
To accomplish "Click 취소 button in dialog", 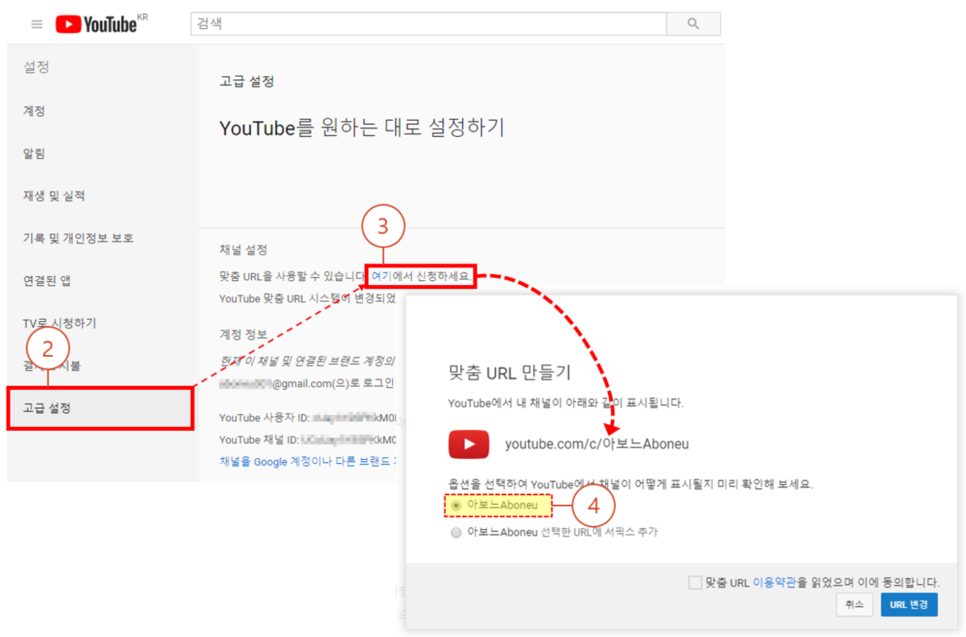I will (854, 604).
